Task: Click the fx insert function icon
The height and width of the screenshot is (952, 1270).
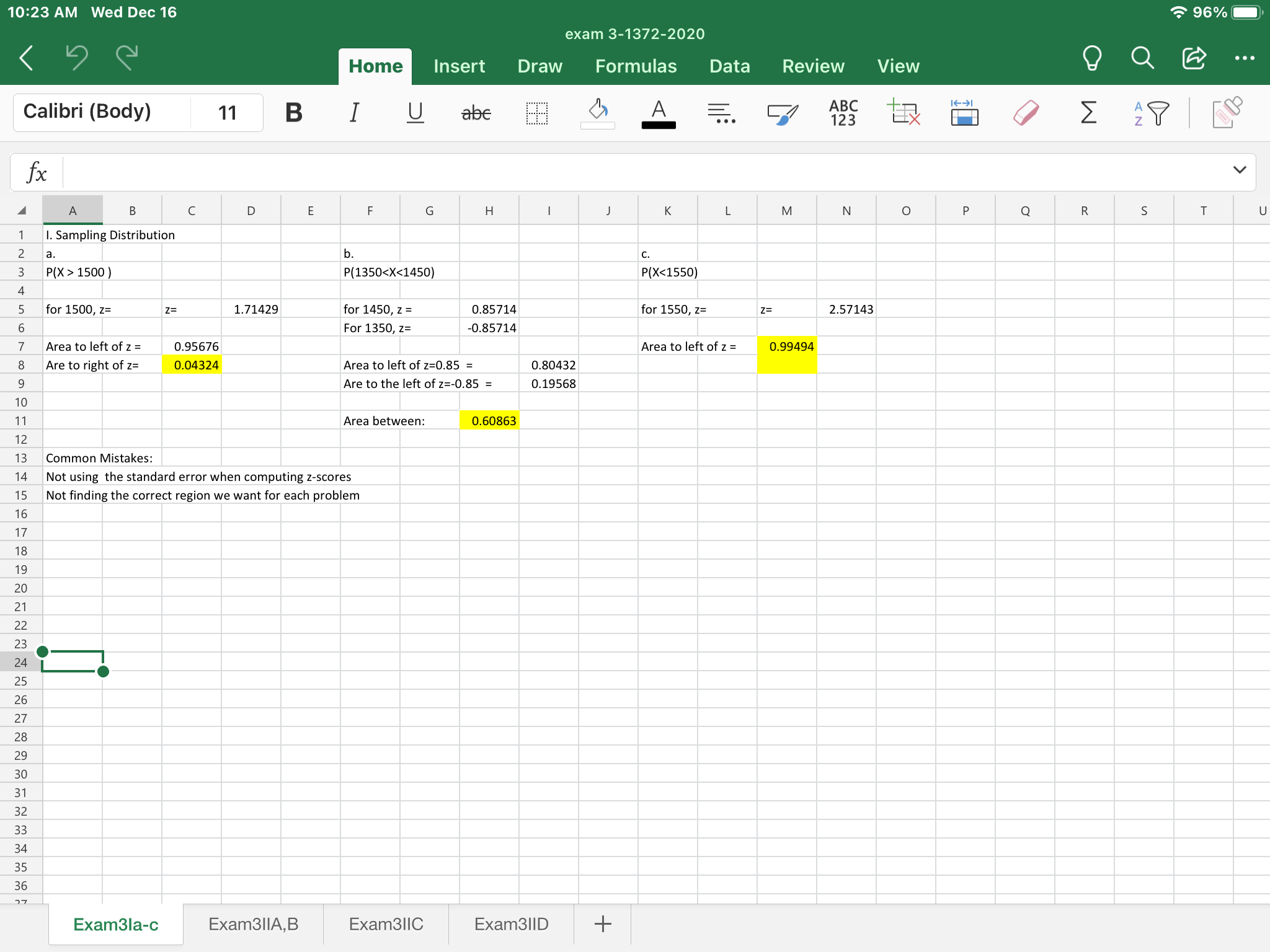Action: pyautogui.click(x=37, y=172)
